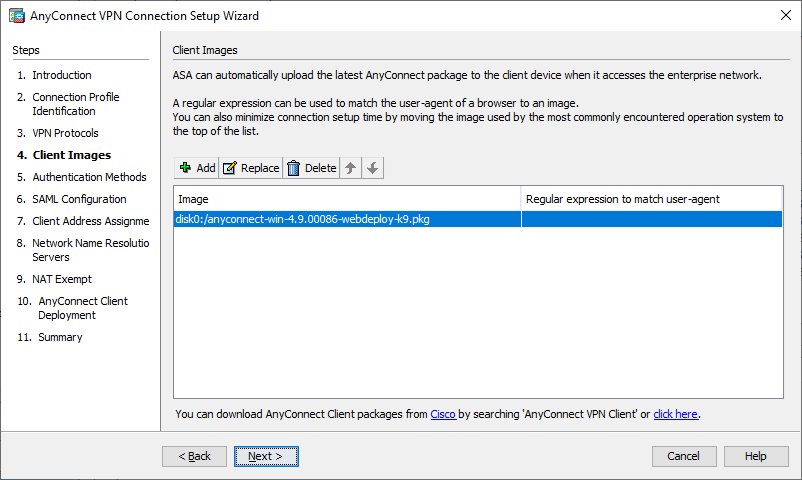Select step 11 Summary
802x480 pixels.
[50, 337]
